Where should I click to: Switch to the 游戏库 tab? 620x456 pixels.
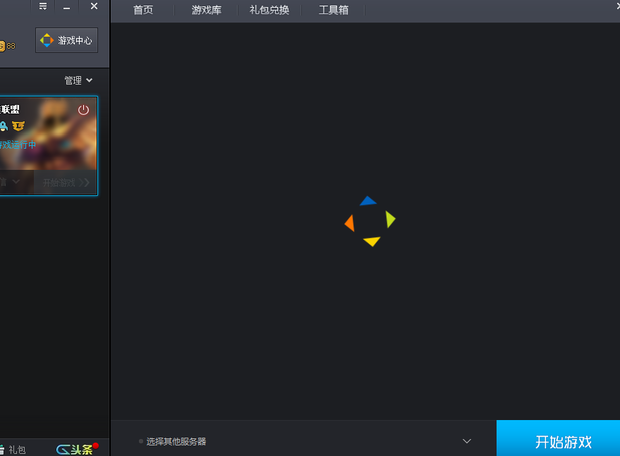[206, 10]
